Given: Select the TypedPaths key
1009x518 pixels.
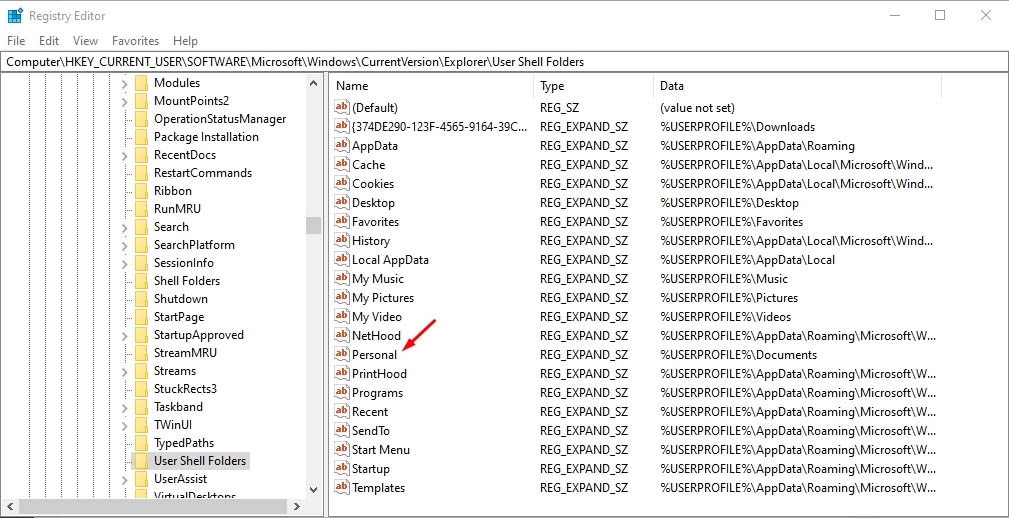Looking at the screenshot, I should [184, 443].
